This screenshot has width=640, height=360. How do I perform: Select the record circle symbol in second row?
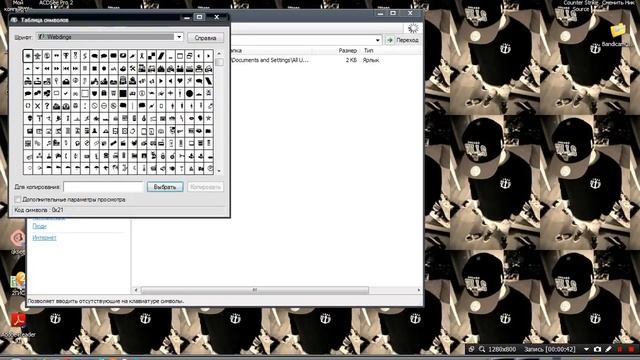104,69
